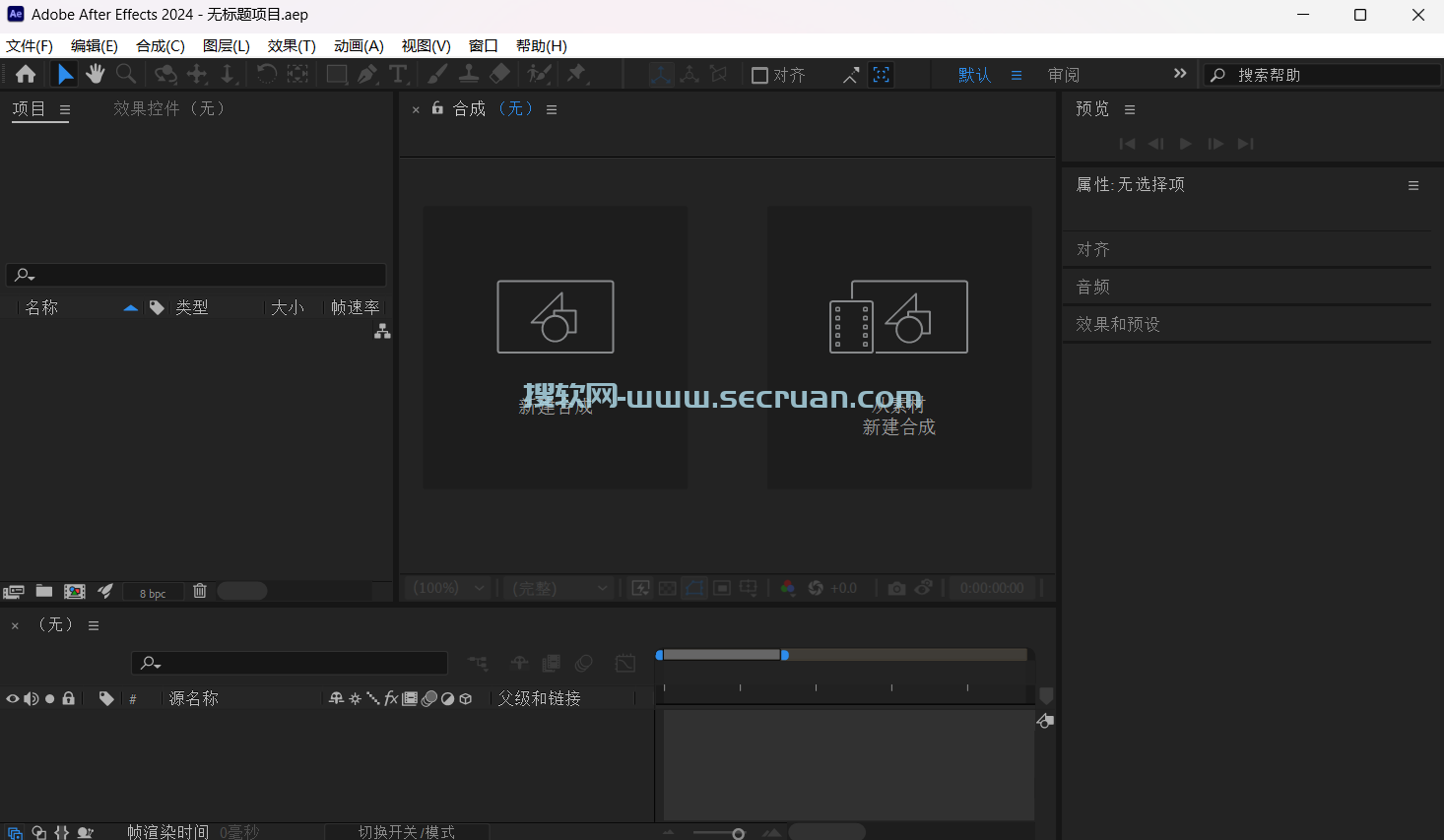Toggle audio speaker column in timeline
Viewport: 1444px width, 840px height.
pyautogui.click(x=32, y=698)
